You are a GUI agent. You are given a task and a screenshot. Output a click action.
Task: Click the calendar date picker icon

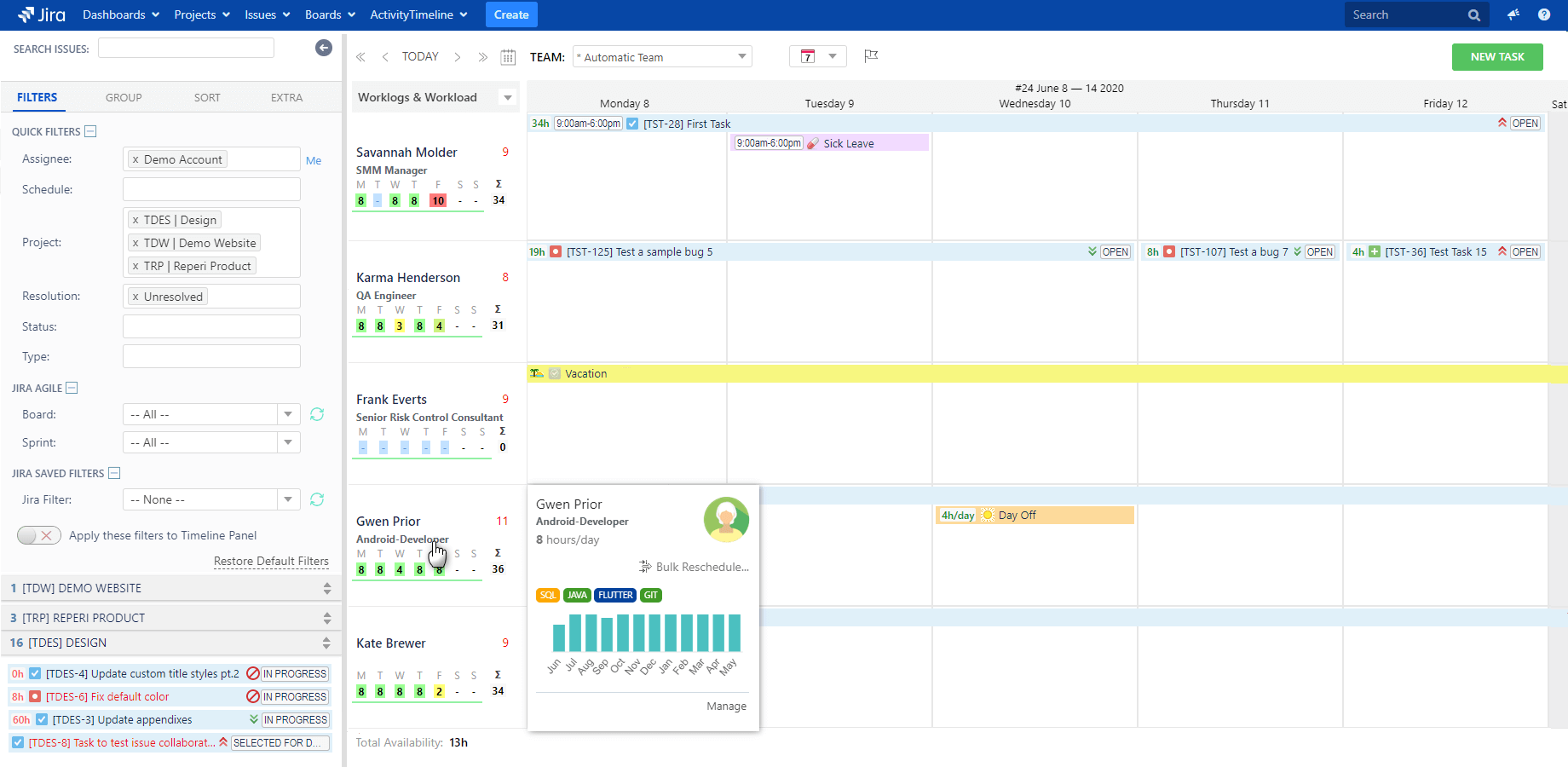pos(508,57)
